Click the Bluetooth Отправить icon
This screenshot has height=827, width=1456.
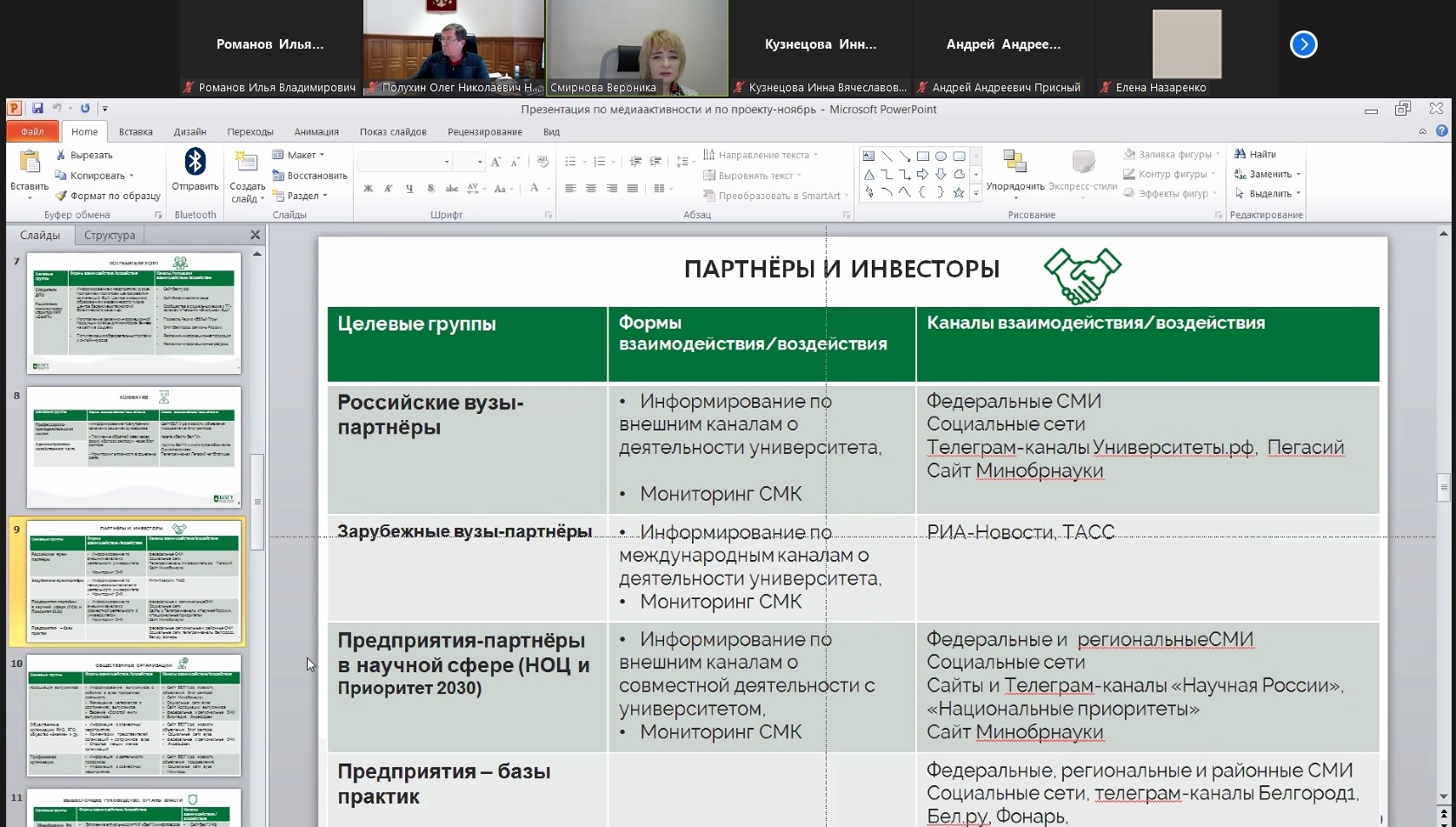195,169
